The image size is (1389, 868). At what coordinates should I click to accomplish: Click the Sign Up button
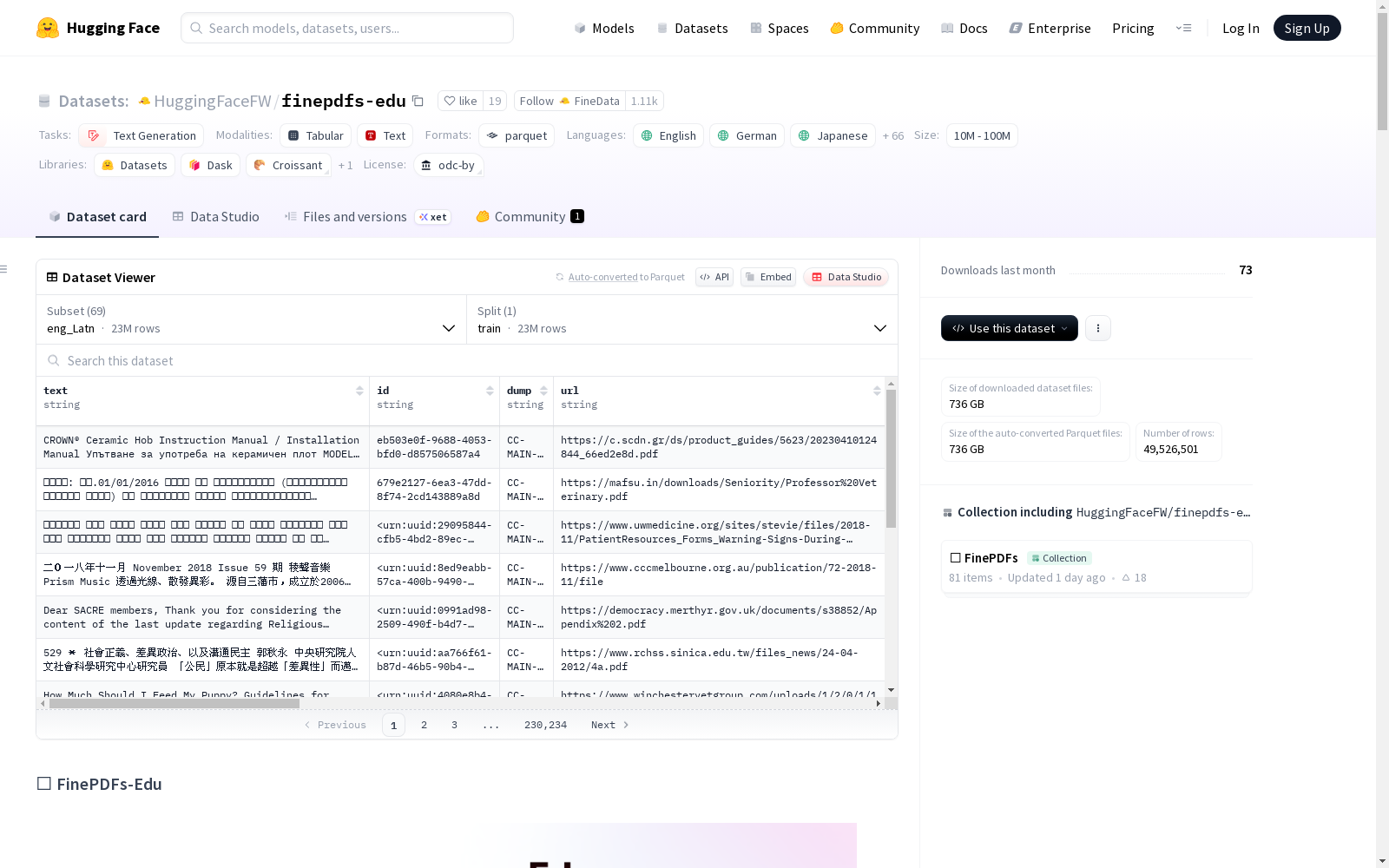point(1307,28)
